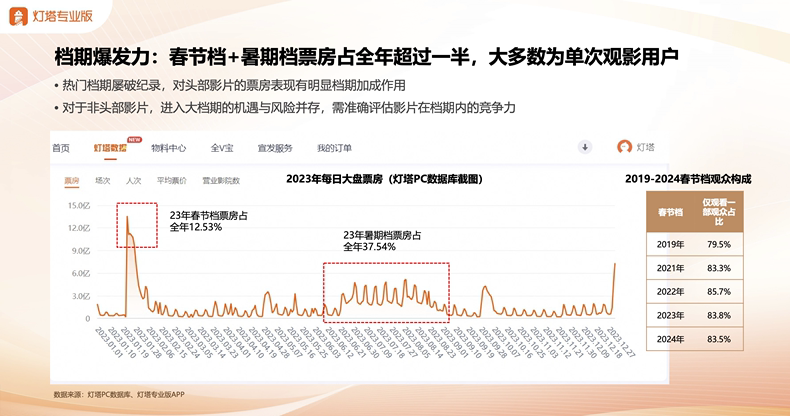Click the 灯塔 user avatar icon
Viewport: 790px width, 416px height.
(x=624, y=147)
